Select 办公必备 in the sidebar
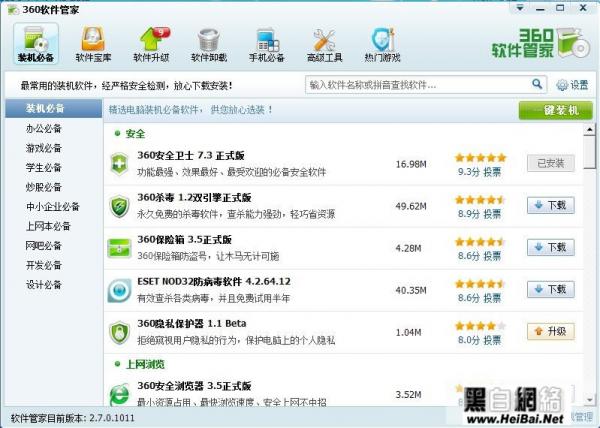This screenshot has height=428, width=600. click(44, 129)
